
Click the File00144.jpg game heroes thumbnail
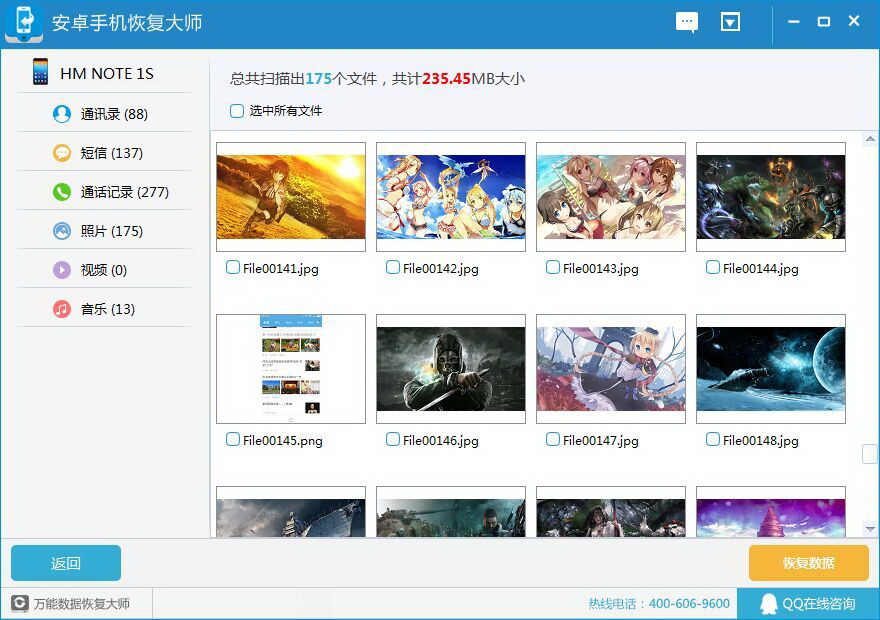coord(771,197)
